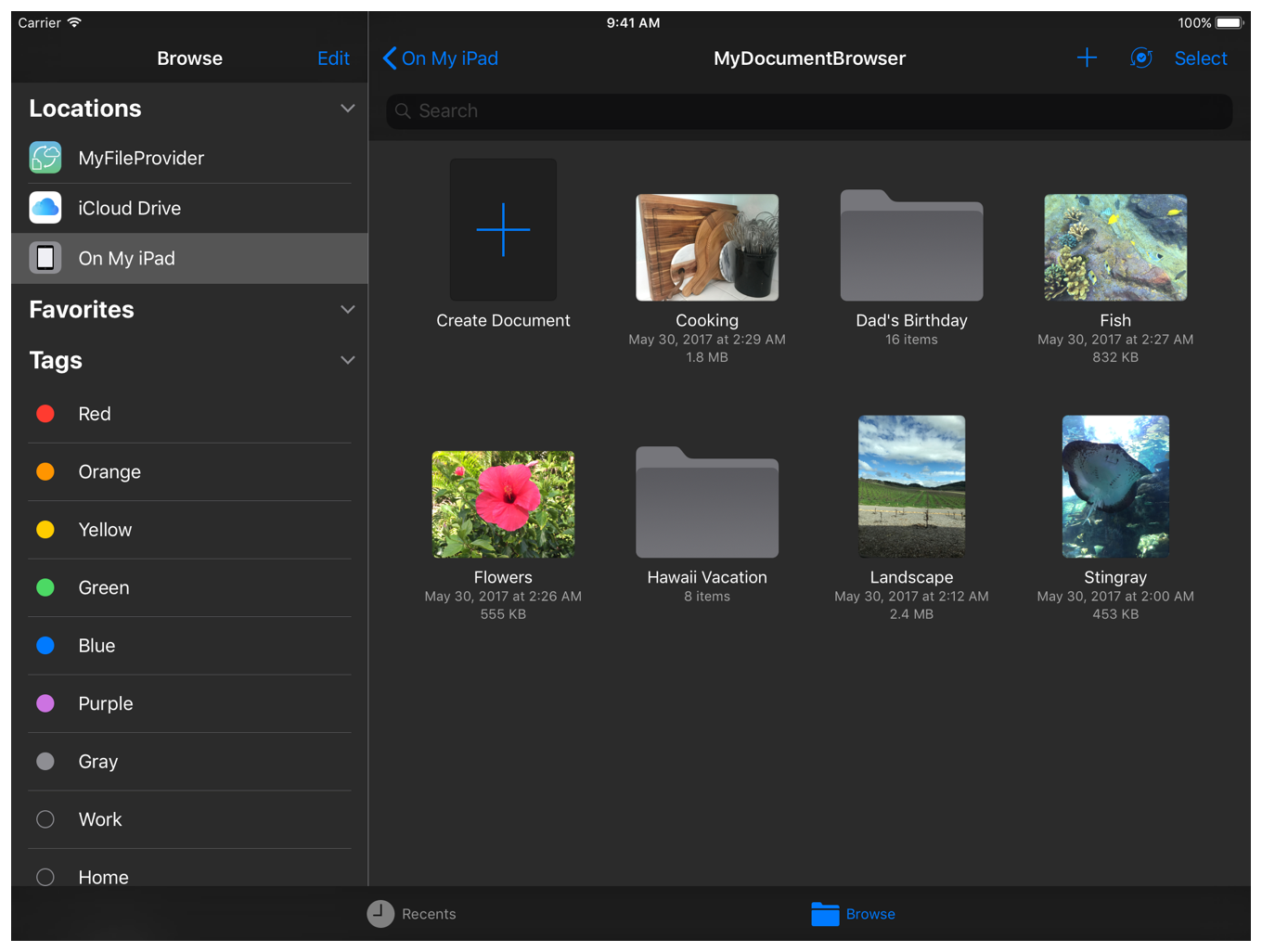Switch to the Browse tab
Image resolution: width=1262 pixels, height=952 pixels.
(x=853, y=914)
